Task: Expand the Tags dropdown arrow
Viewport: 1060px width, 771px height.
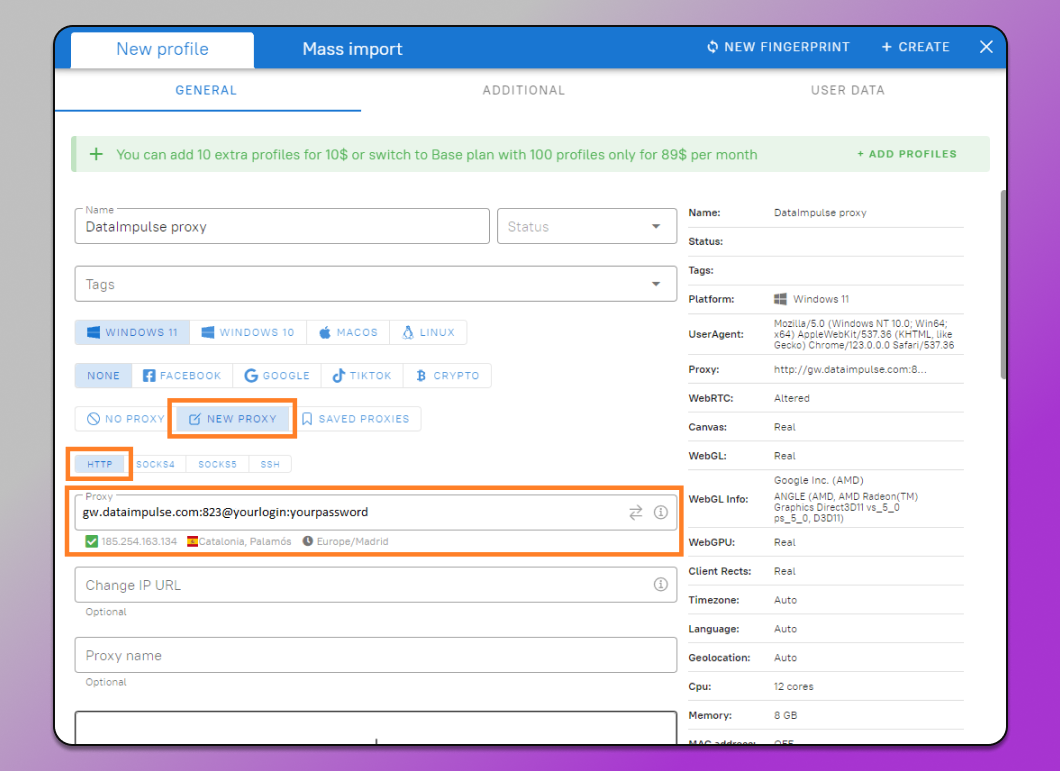Action: pyautogui.click(x=656, y=284)
